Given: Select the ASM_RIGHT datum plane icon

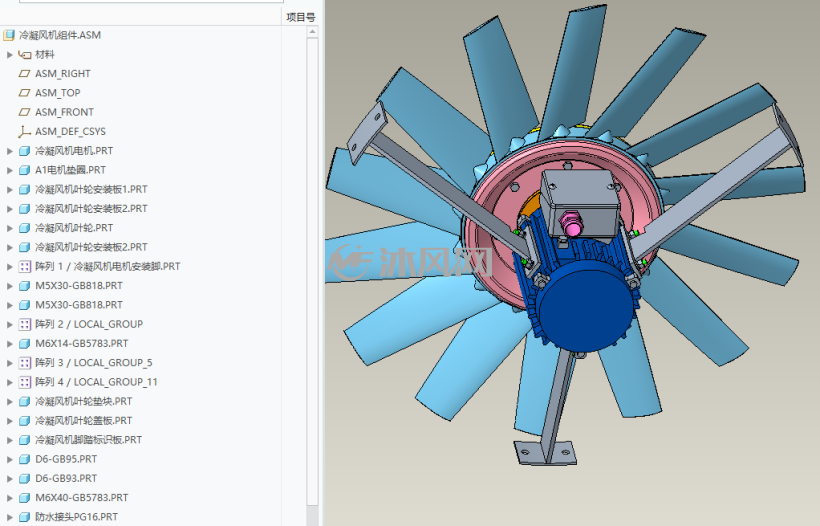Looking at the screenshot, I should coord(25,74).
